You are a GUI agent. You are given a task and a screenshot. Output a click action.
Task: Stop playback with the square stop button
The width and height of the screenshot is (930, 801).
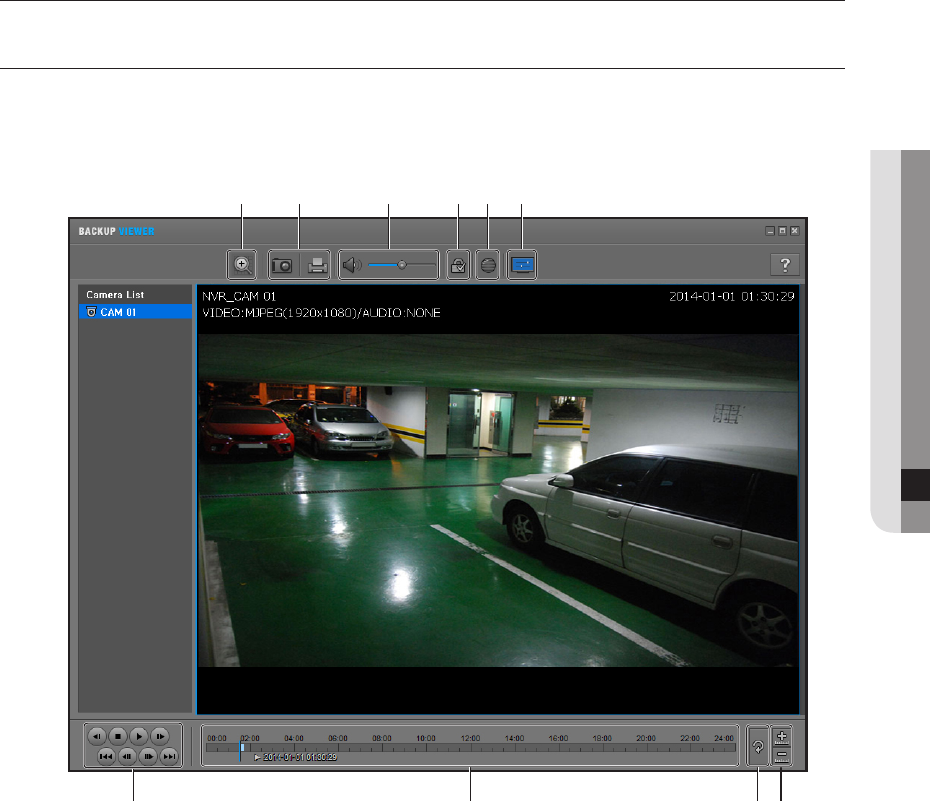117,735
